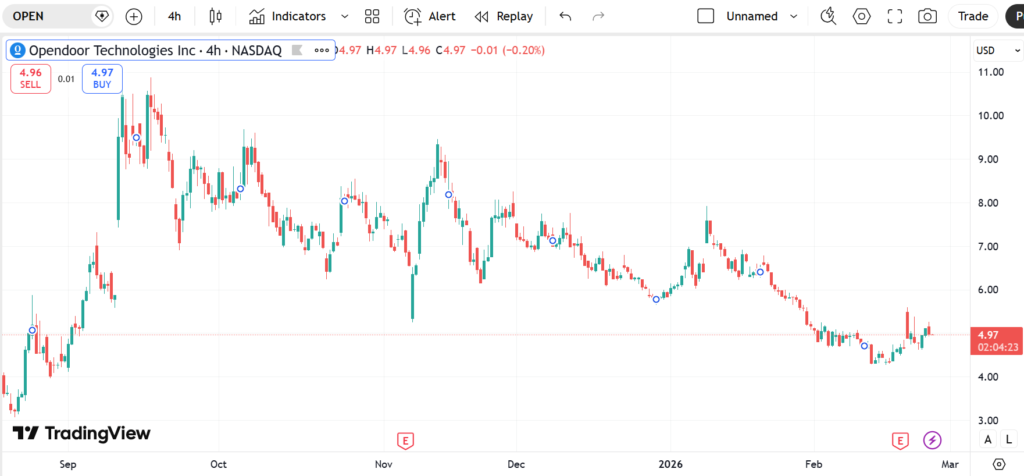This screenshot has width=1024, height=476.
Task: Toggle auto scale with the A button
Action: [x=987, y=439]
